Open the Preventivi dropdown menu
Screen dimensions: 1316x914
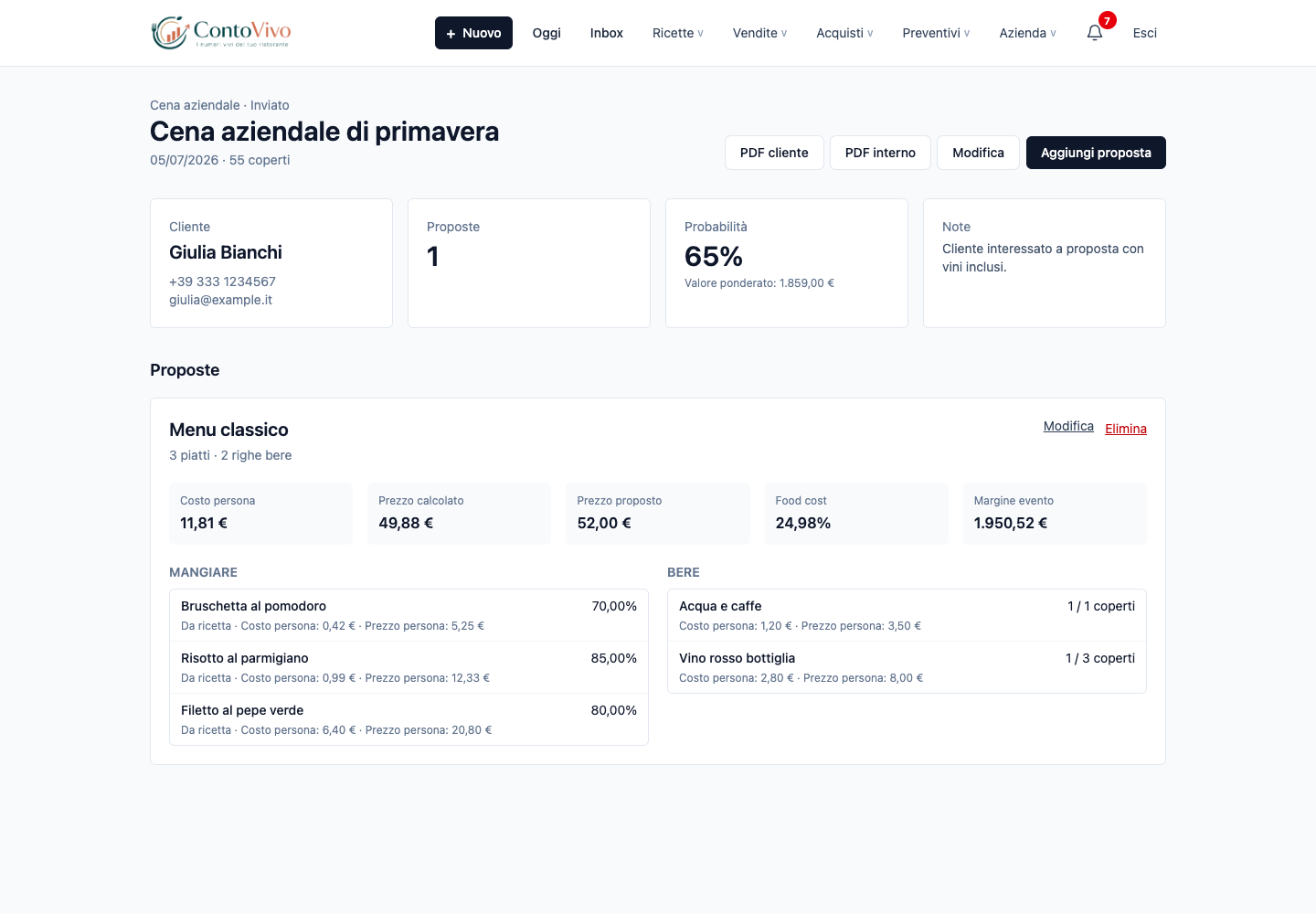click(936, 33)
